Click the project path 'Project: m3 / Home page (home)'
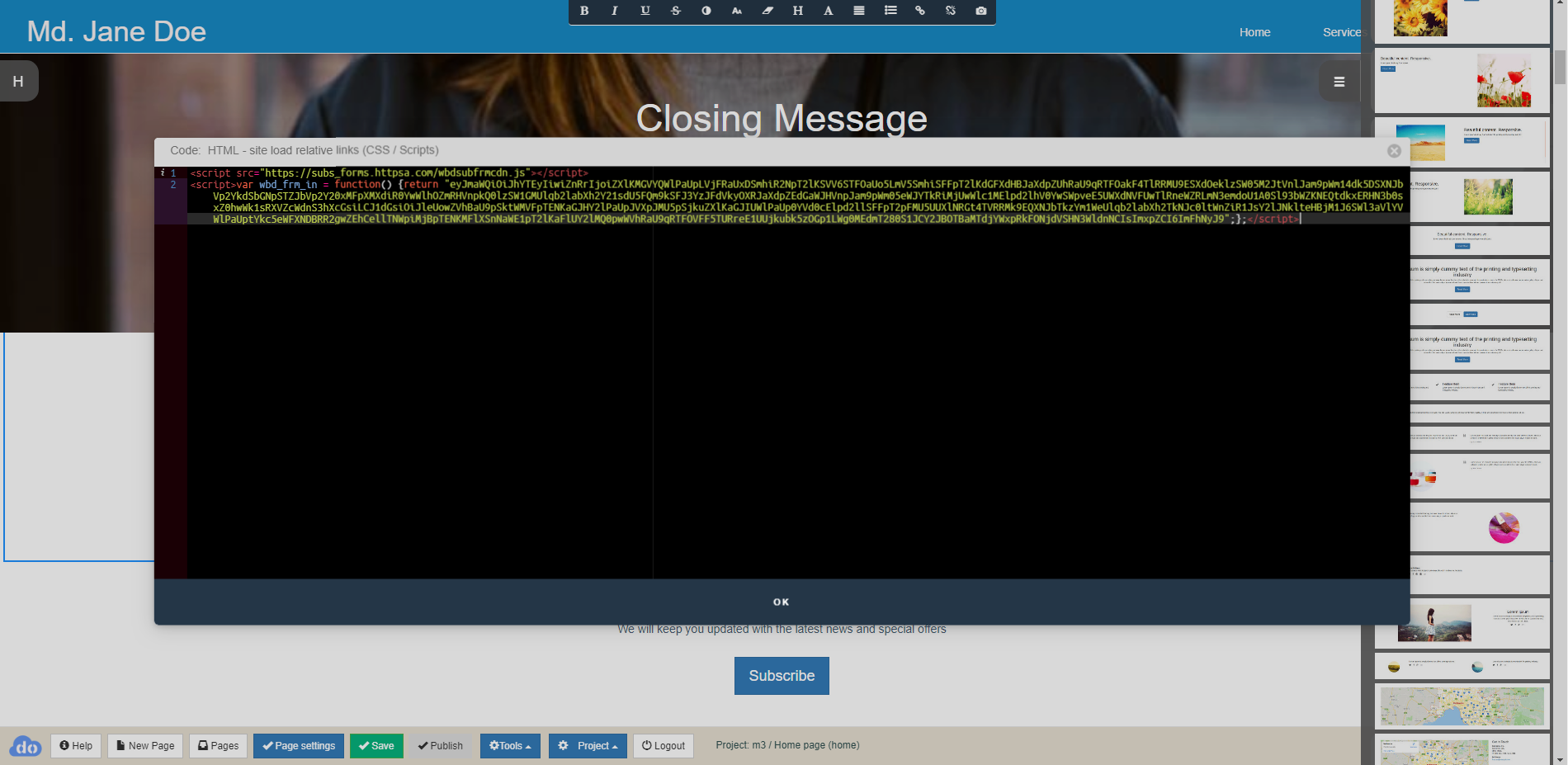The width and height of the screenshot is (1568, 765). pos(787,745)
